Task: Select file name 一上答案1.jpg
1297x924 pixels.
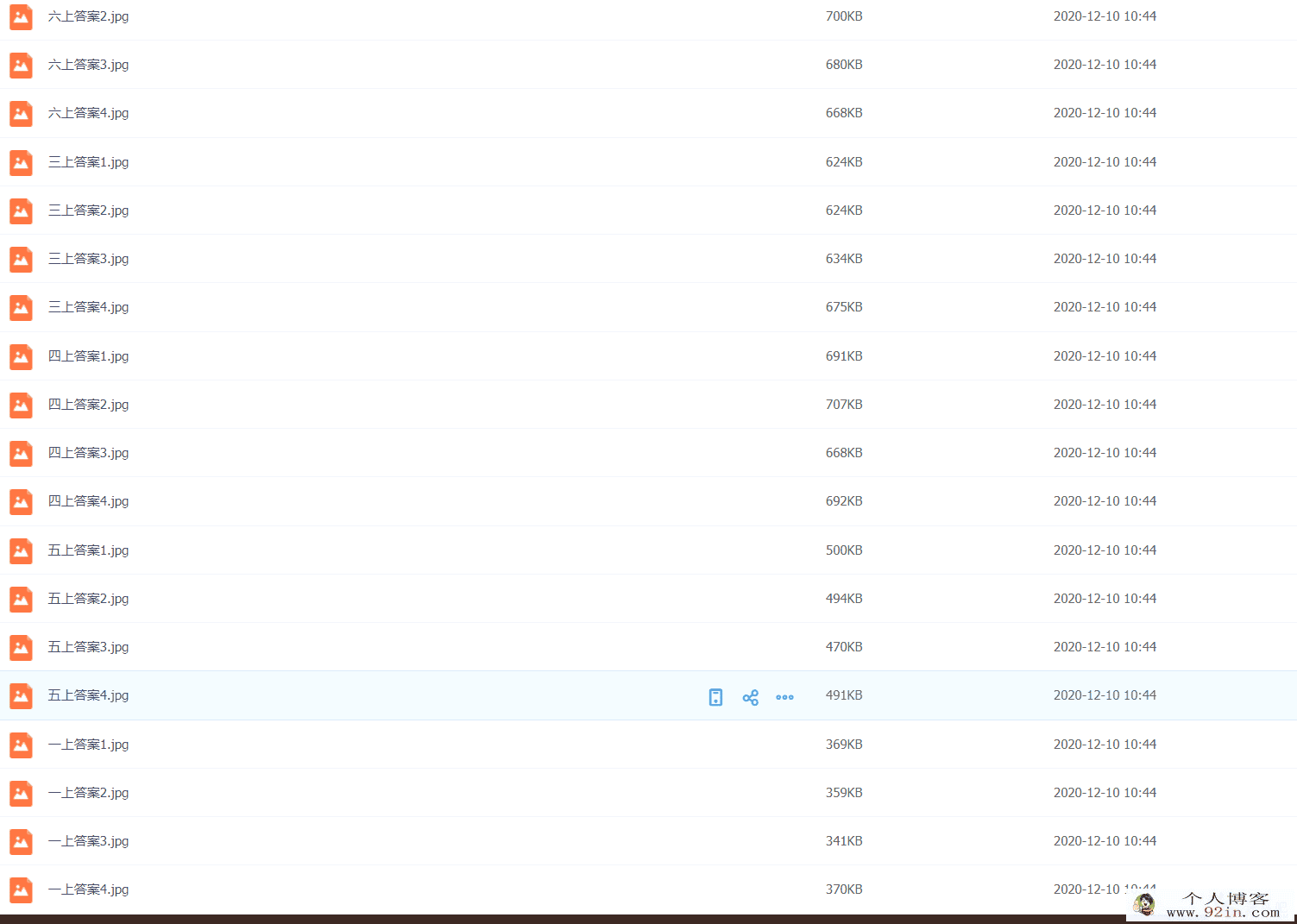Action: [88, 745]
